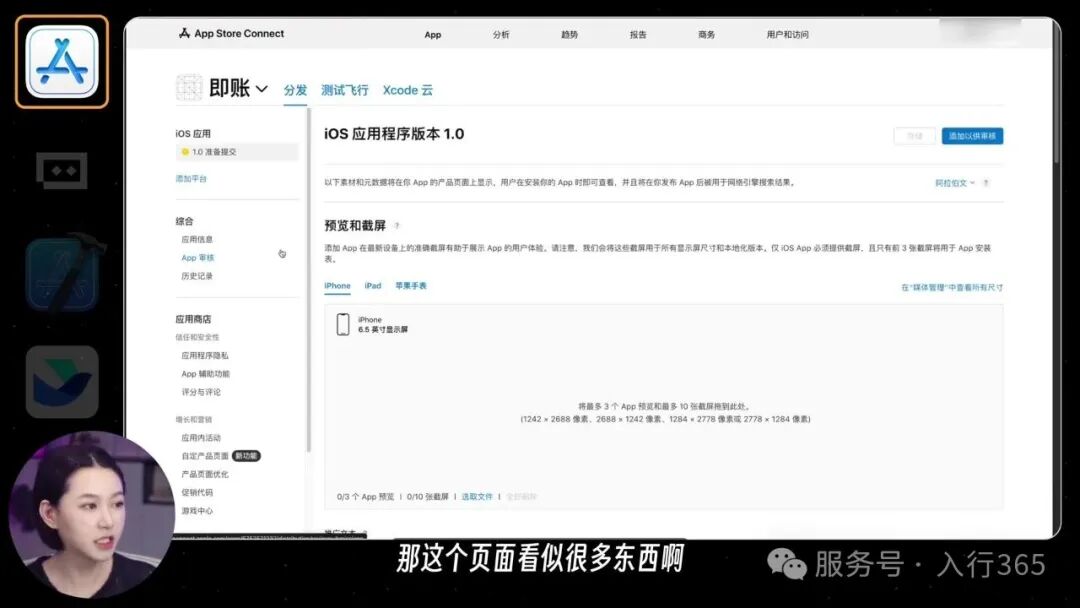Click the iPhone device icon in the screenshot area
1080x608 pixels.
click(344, 322)
